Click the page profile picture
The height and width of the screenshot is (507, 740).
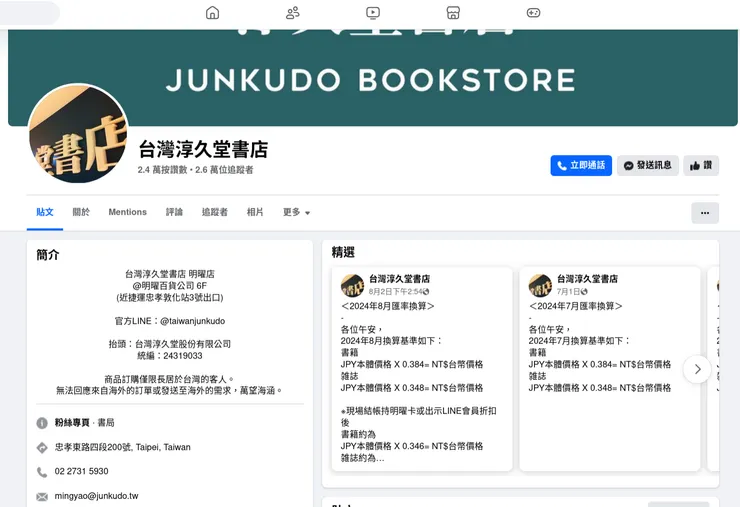click(x=78, y=134)
